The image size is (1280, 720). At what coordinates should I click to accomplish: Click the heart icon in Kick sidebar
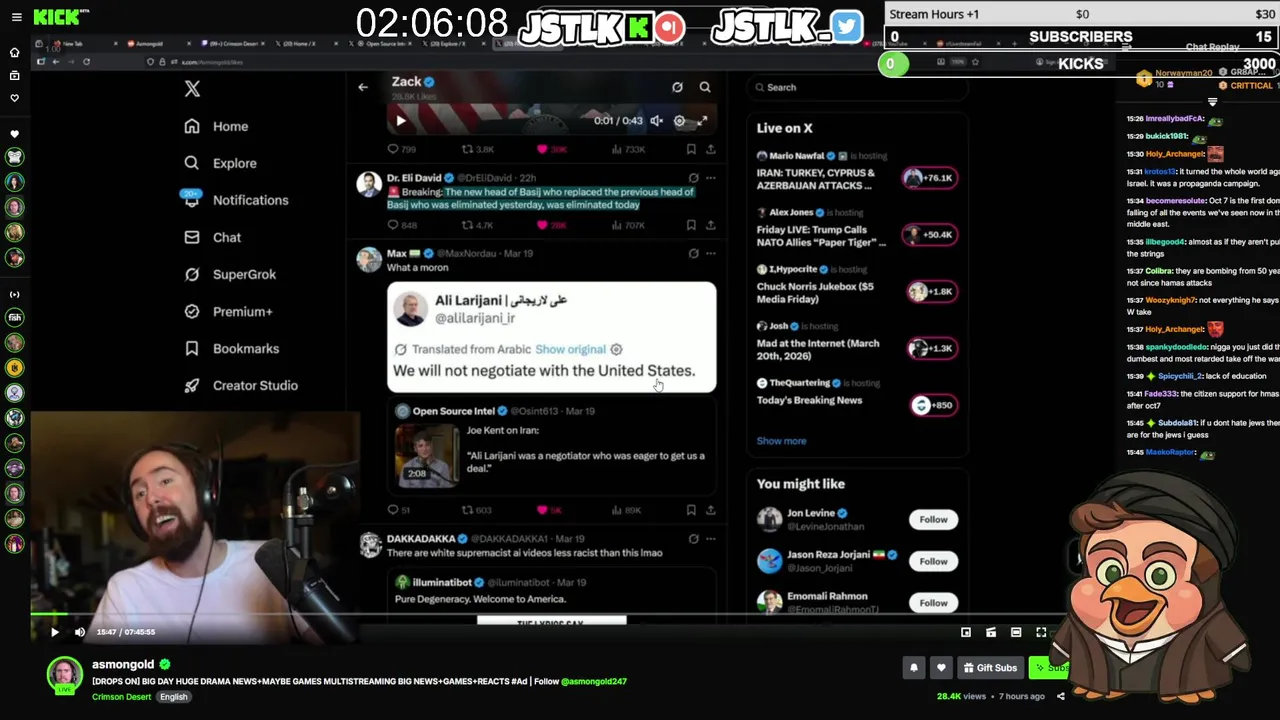click(14, 98)
